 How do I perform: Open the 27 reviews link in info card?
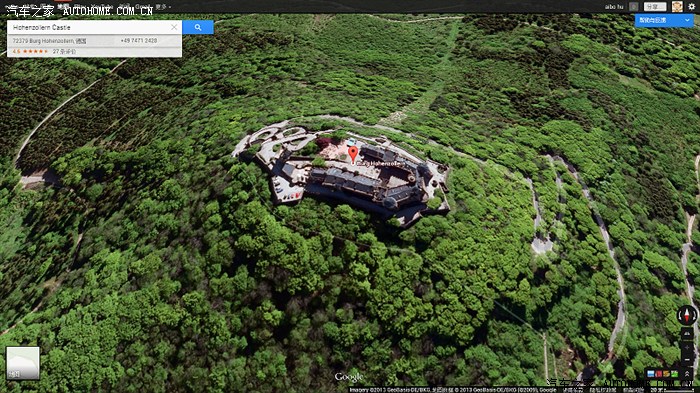pos(64,51)
